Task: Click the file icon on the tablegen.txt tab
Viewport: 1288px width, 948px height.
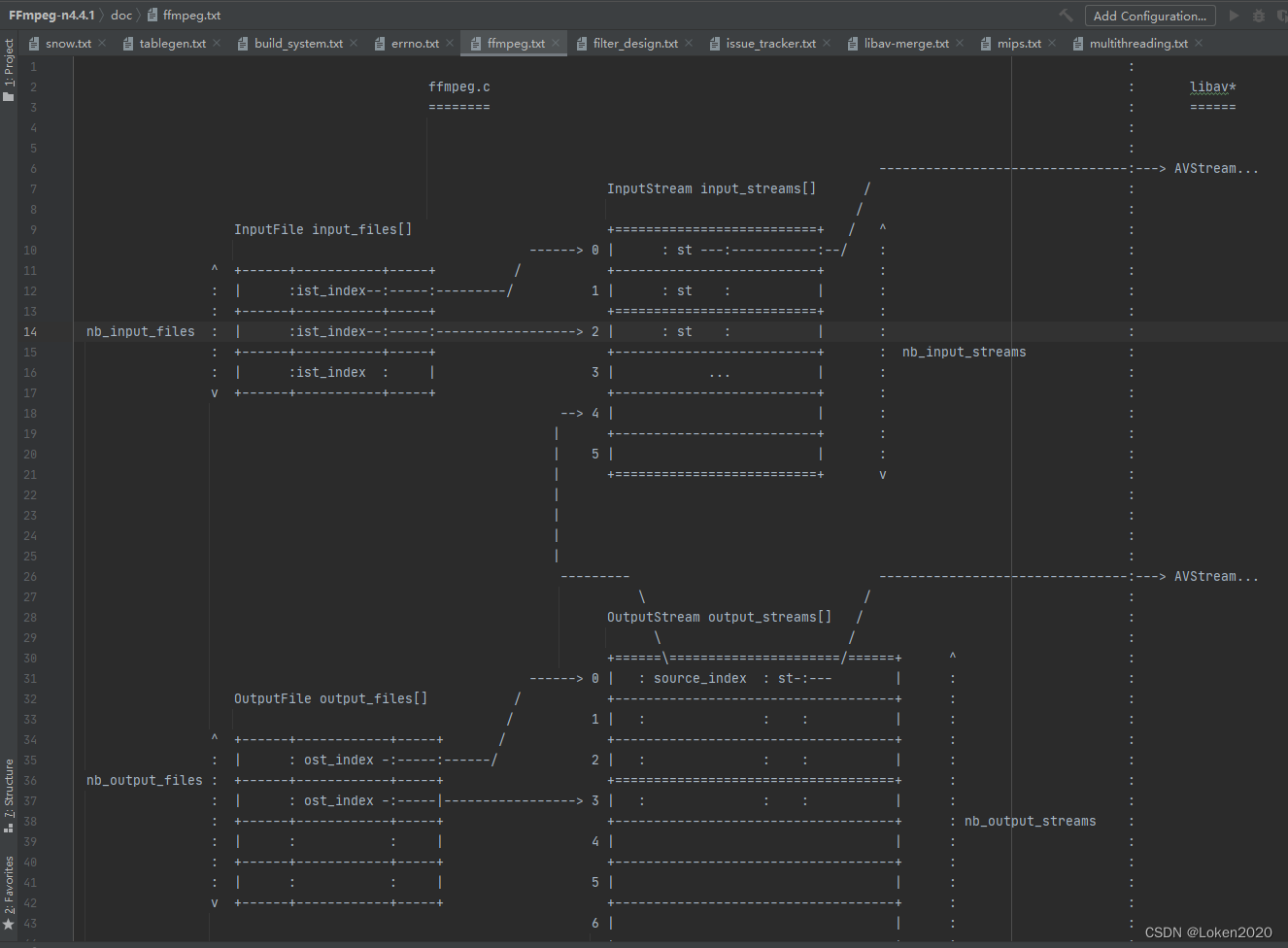Action: click(128, 44)
